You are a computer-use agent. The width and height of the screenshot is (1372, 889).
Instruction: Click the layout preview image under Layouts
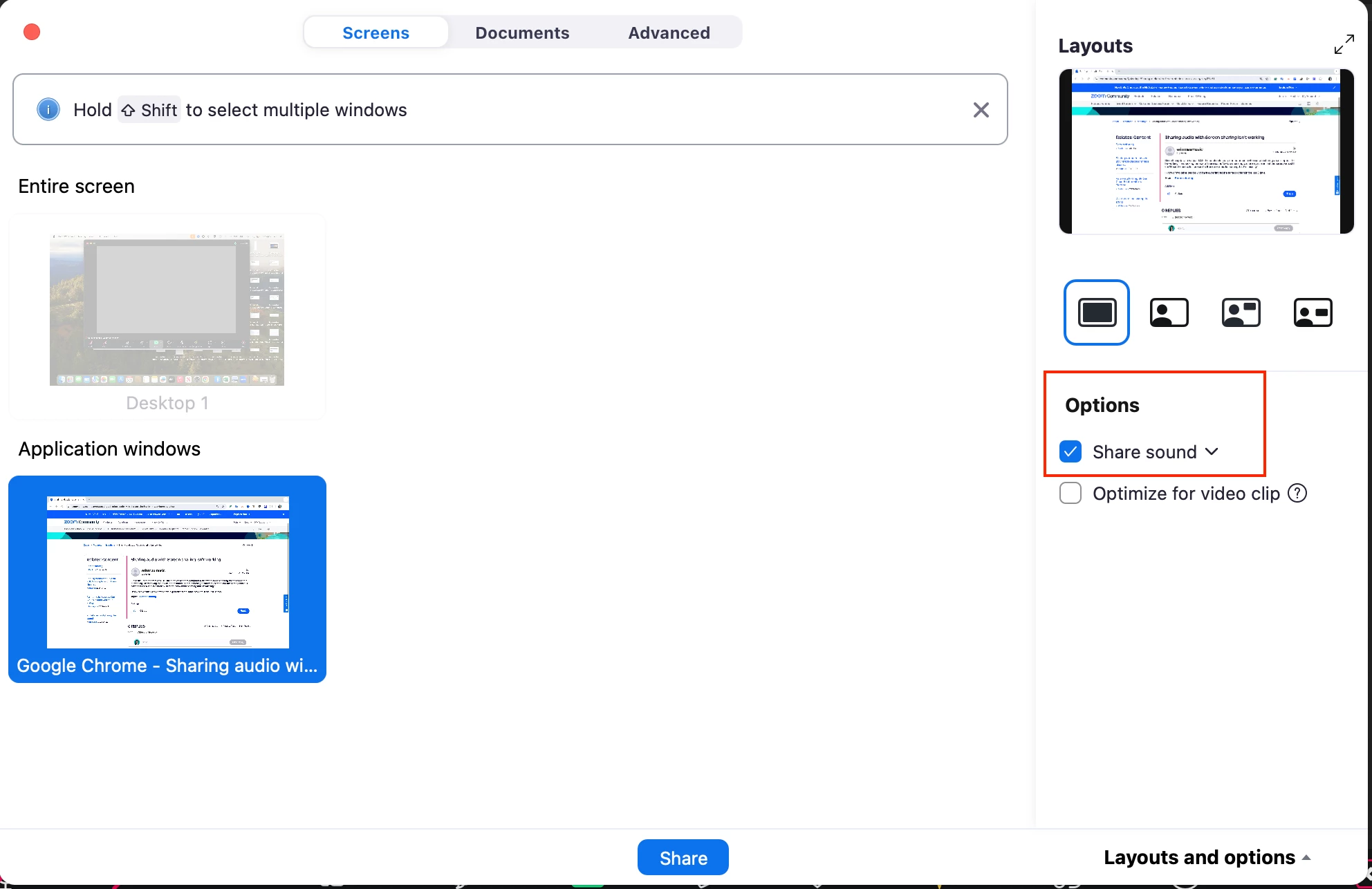pyautogui.click(x=1206, y=151)
